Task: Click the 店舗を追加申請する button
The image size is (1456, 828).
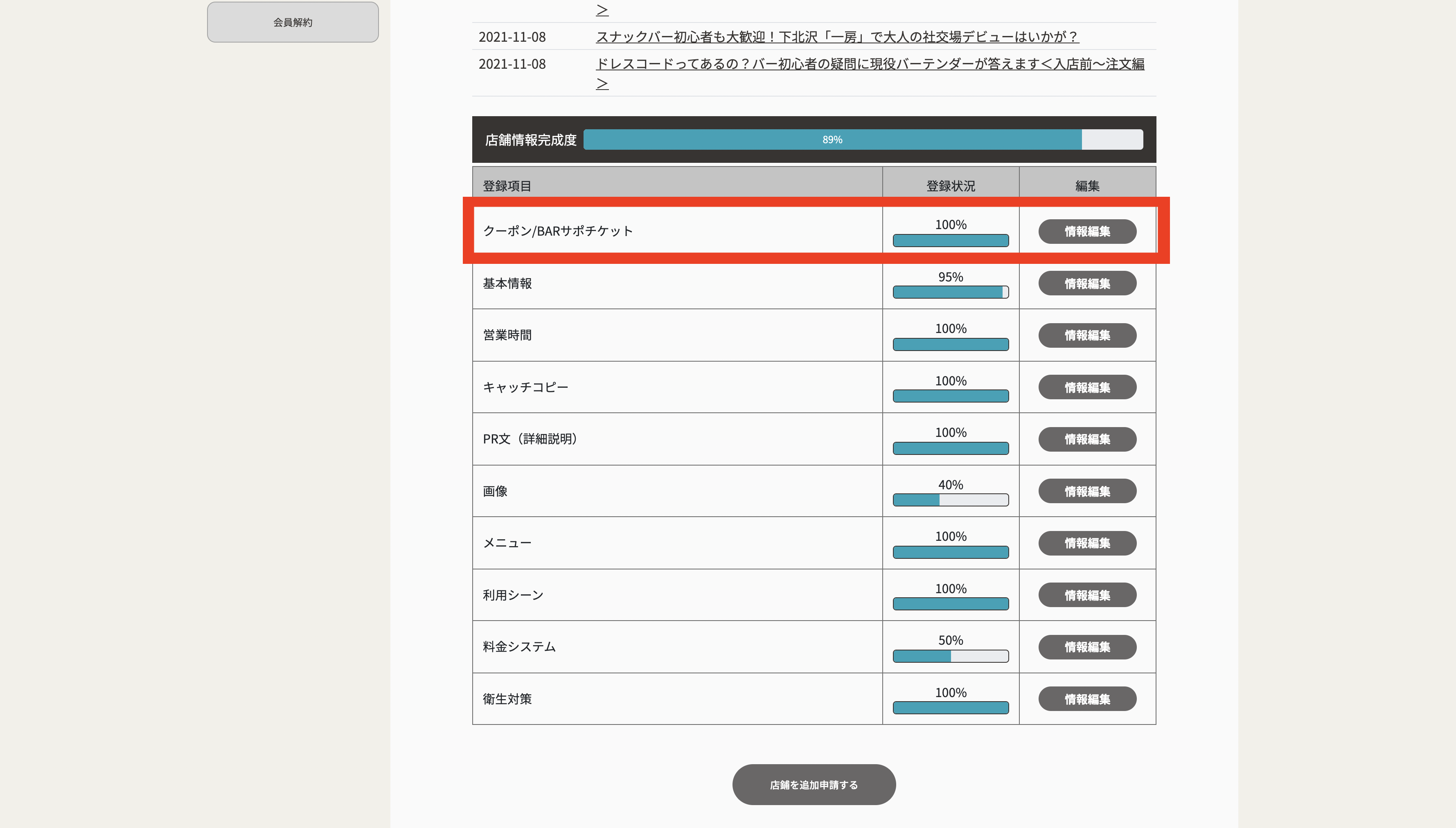Action: click(814, 784)
